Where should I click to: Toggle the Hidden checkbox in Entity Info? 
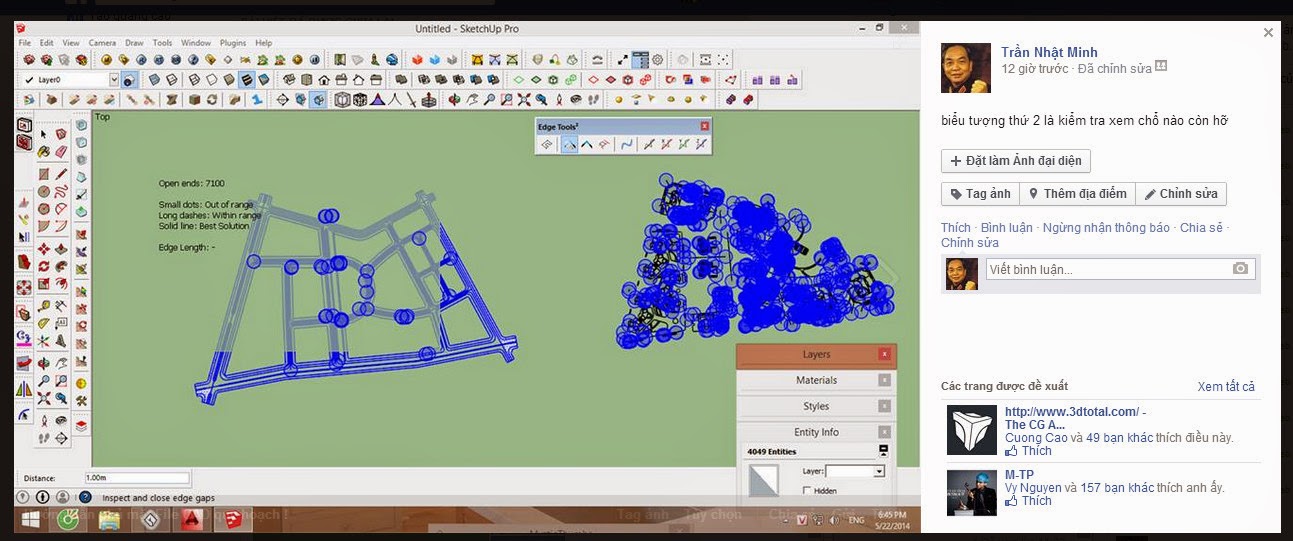tap(807, 490)
